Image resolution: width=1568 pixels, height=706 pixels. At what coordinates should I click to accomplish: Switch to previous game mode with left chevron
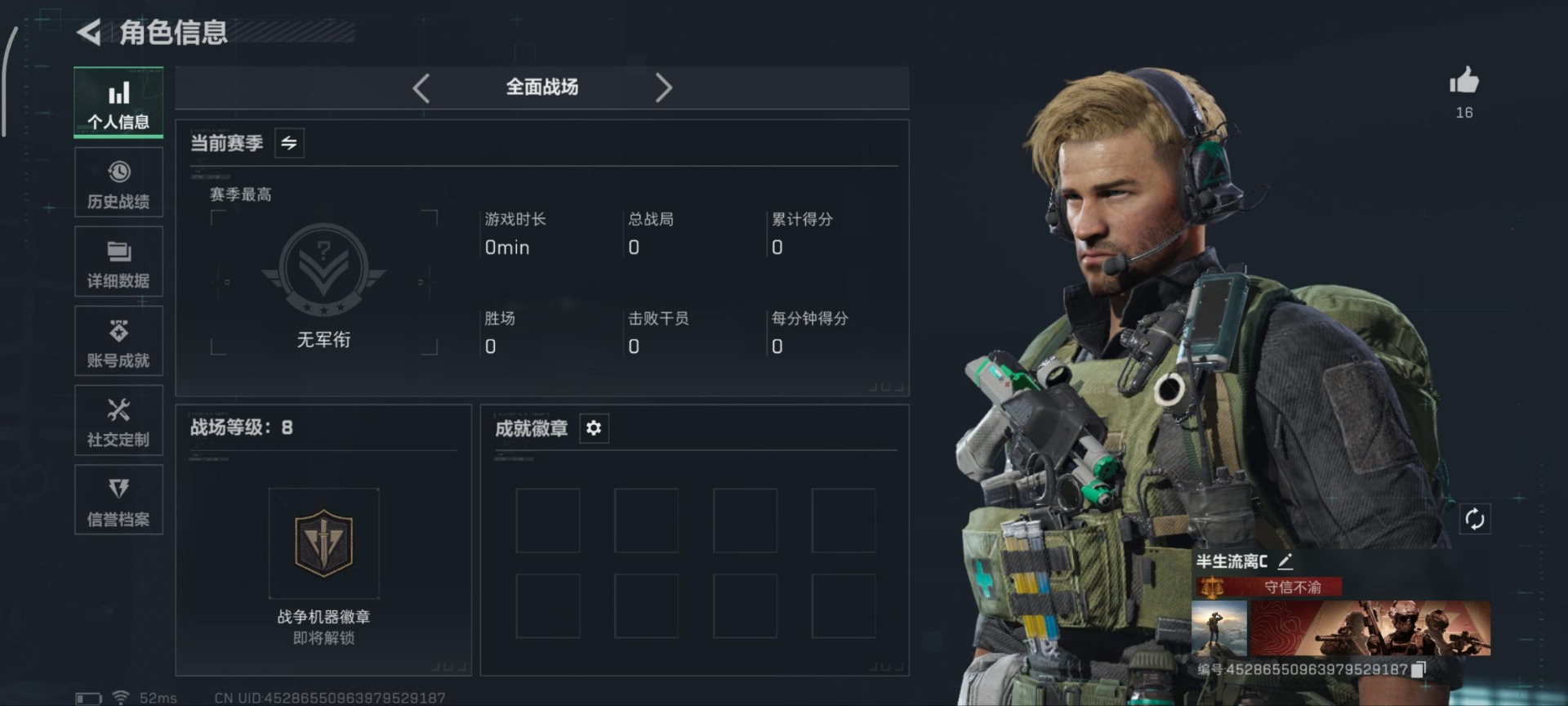[x=421, y=87]
